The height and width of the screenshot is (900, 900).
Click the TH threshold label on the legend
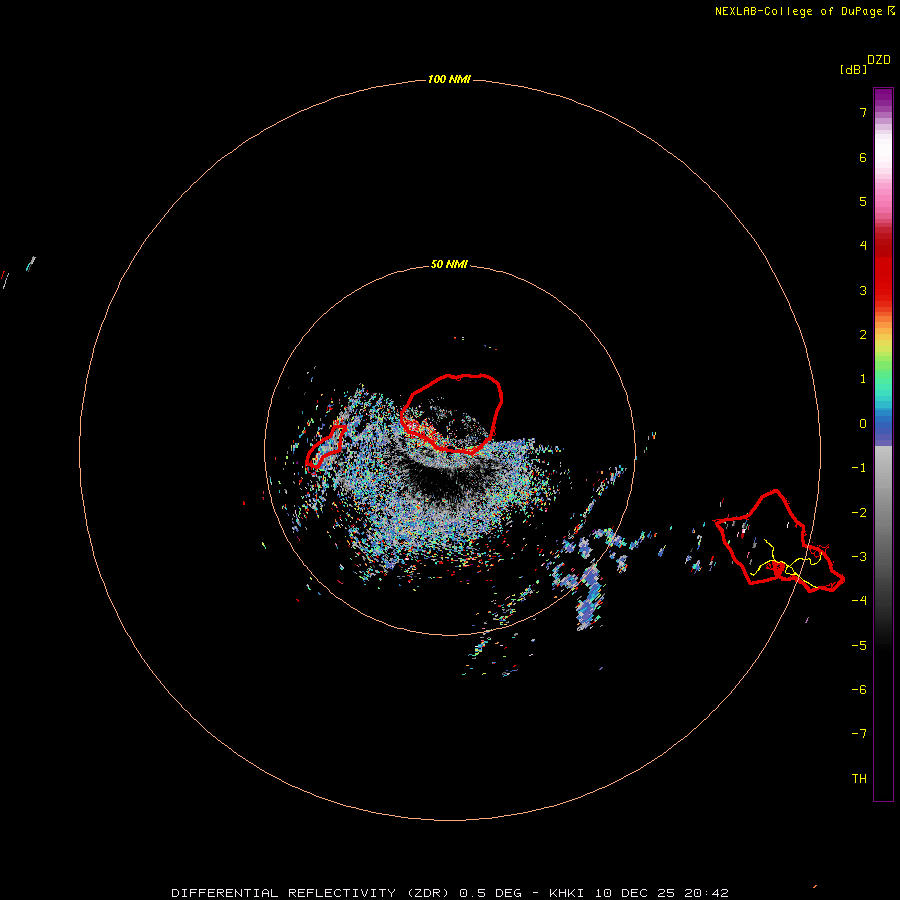859,779
